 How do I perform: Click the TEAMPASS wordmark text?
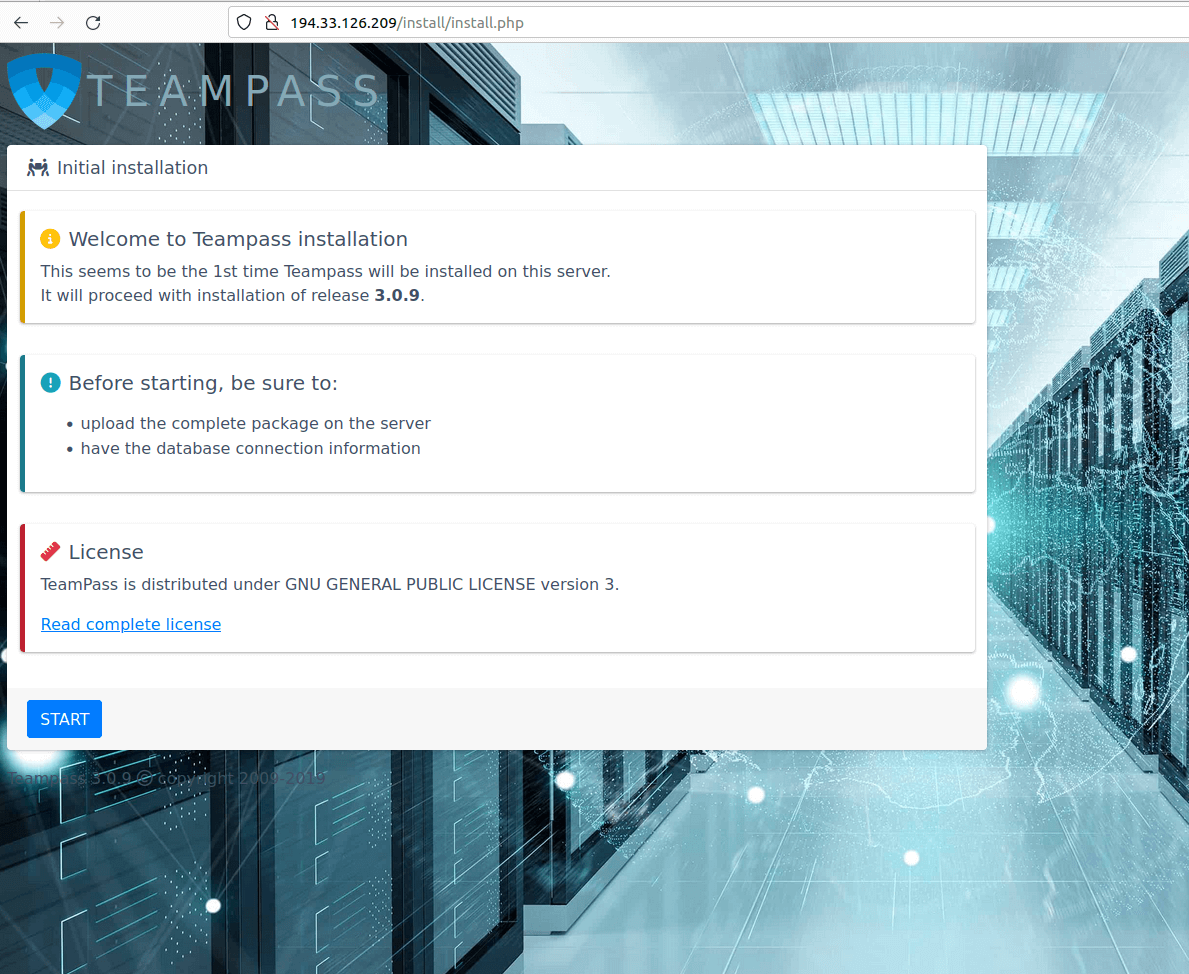pyautogui.click(x=234, y=91)
